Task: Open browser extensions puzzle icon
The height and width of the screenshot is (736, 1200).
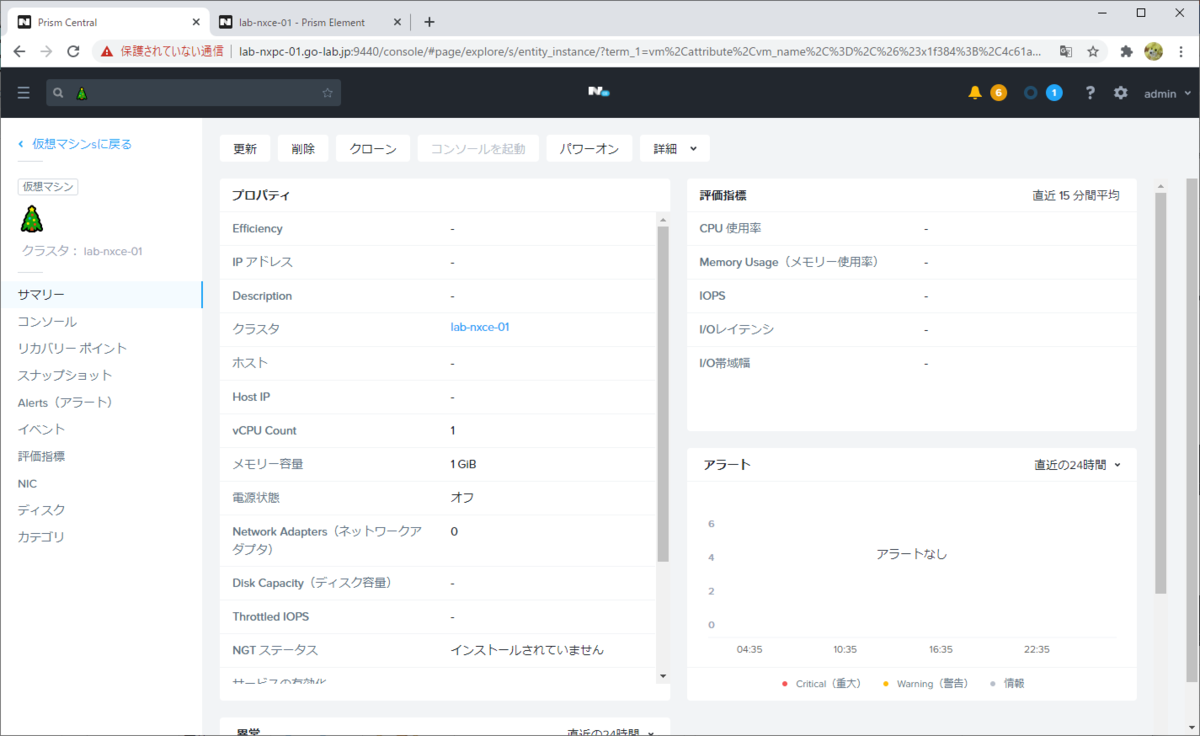Action: pos(1126,51)
